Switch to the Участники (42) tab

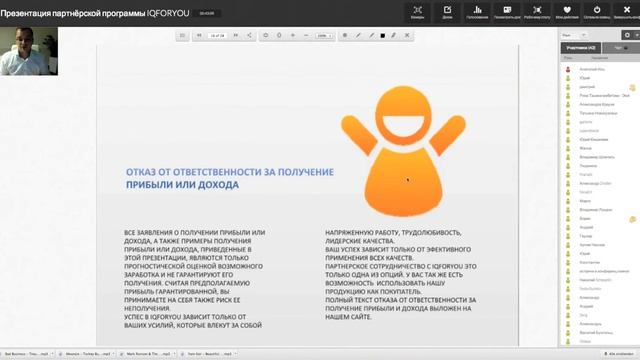[580, 48]
